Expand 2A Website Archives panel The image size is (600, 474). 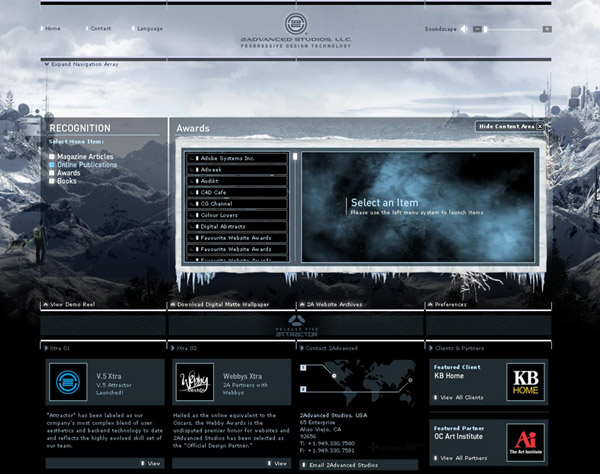[x=331, y=305]
